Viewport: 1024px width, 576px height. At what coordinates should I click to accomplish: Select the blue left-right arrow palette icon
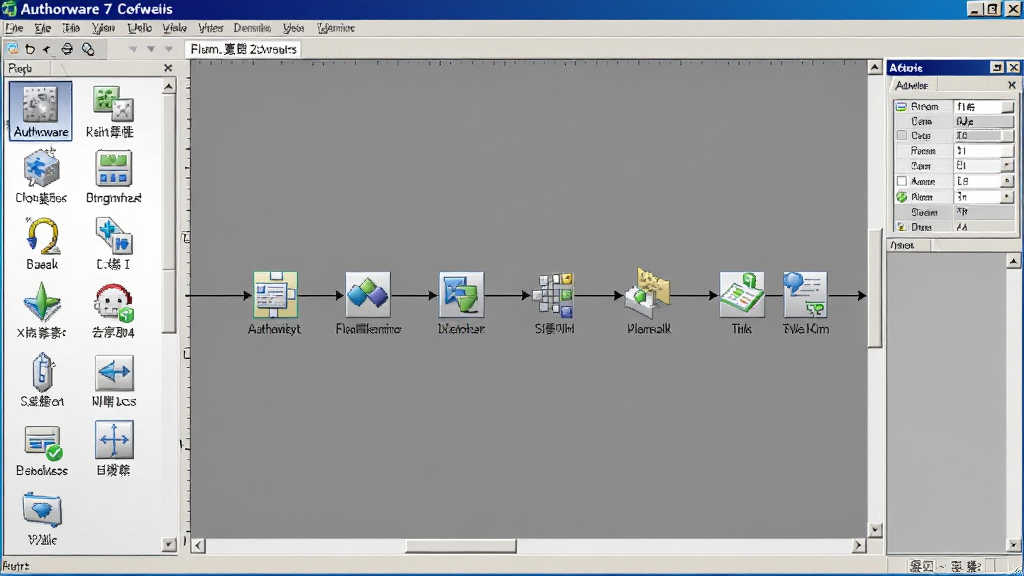coord(114,373)
